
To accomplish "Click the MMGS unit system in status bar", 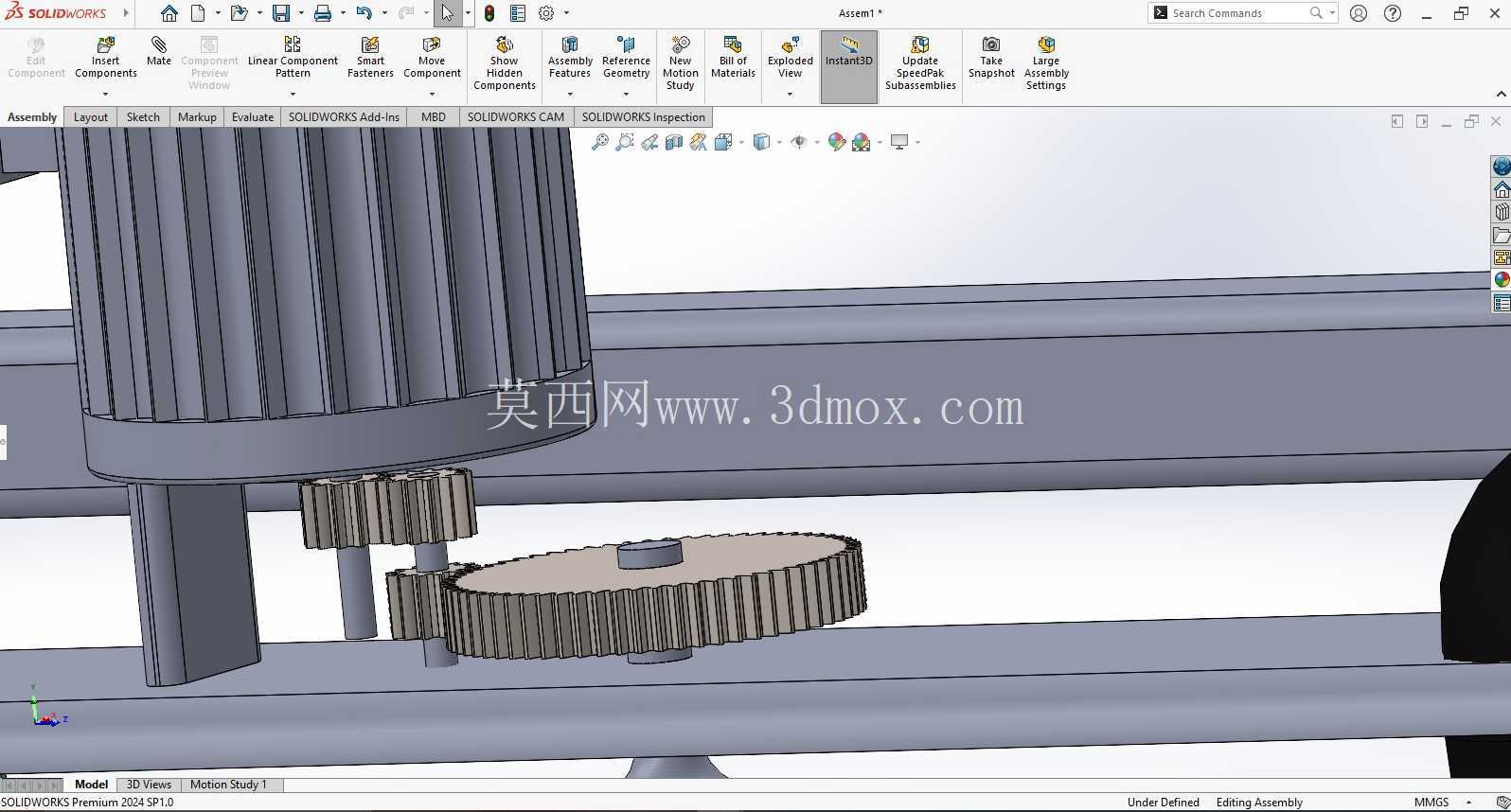I will 1431,803.
